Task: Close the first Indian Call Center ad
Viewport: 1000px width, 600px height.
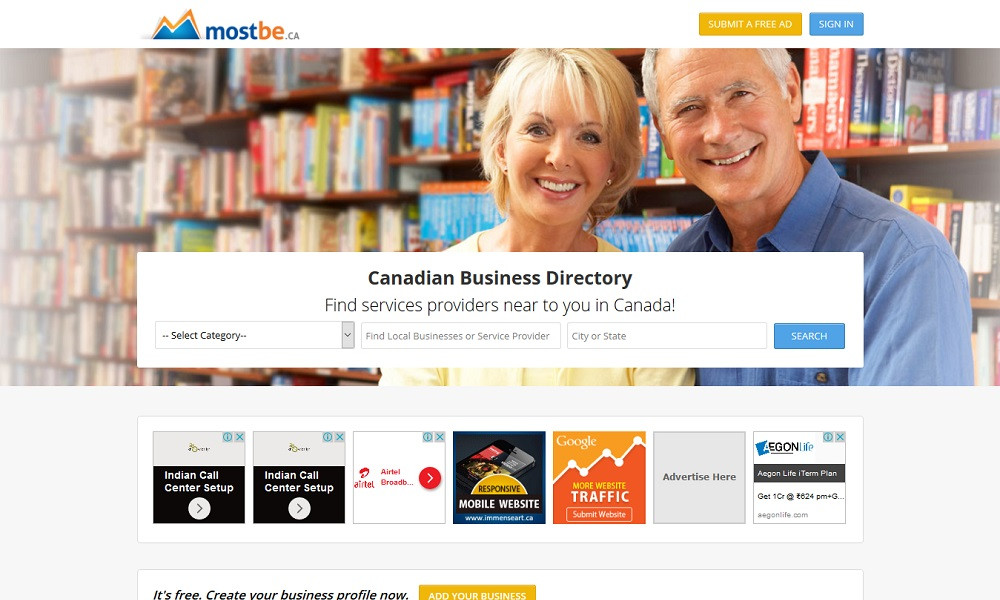Action: 240,437
